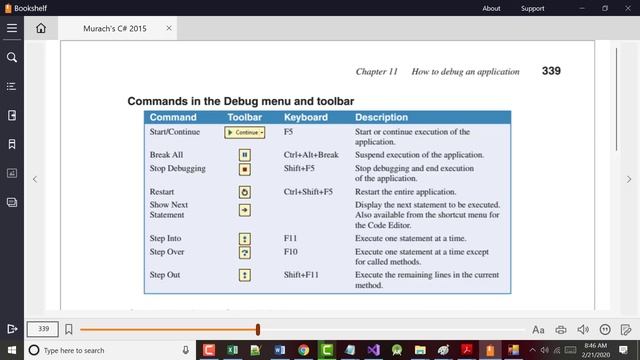Image resolution: width=640 pixels, height=360 pixels.
Task: Click the Continue toolbar button image
Action: pos(244,132)
